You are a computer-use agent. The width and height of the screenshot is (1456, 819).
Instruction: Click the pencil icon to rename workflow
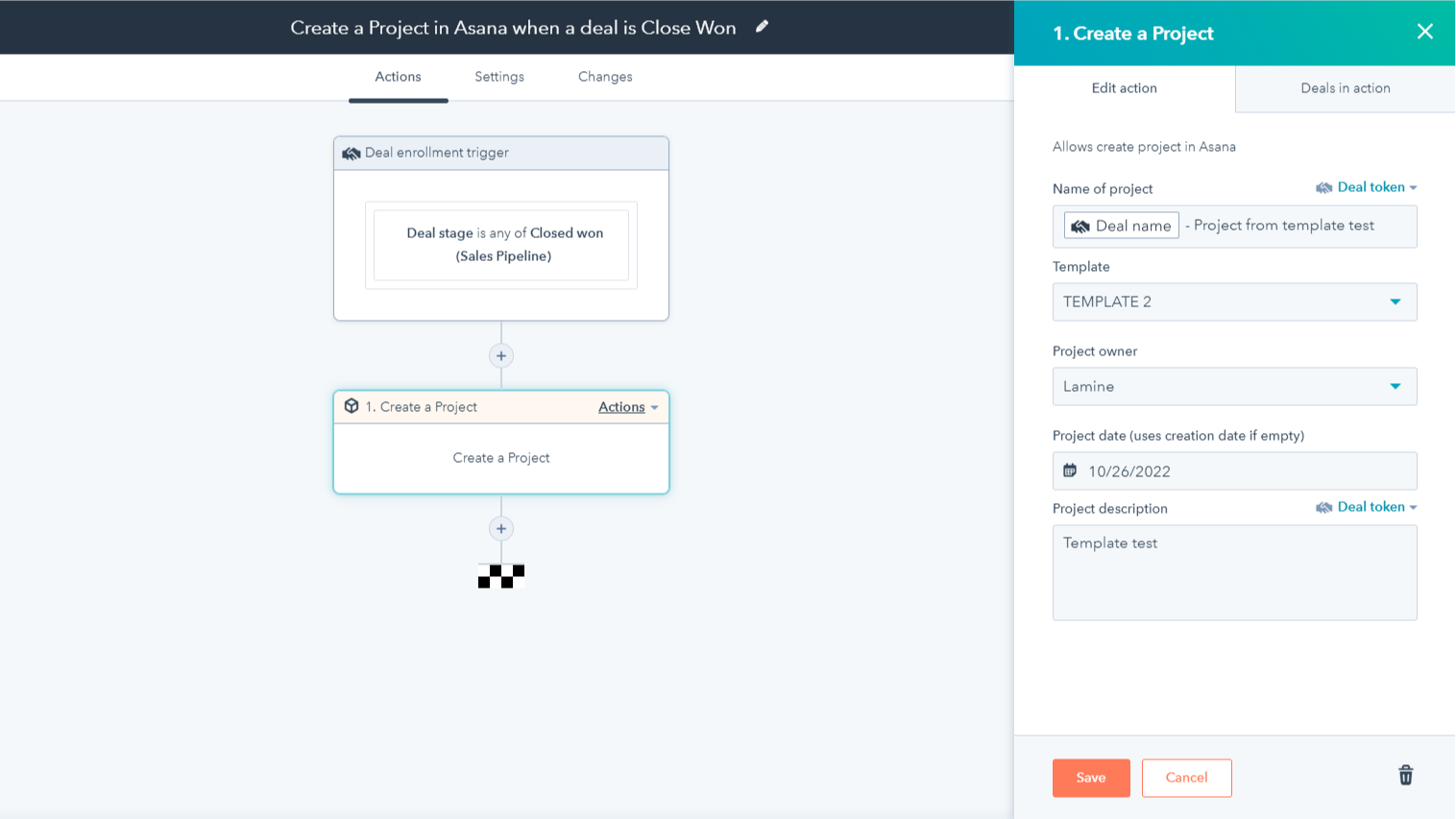[762, 27]
